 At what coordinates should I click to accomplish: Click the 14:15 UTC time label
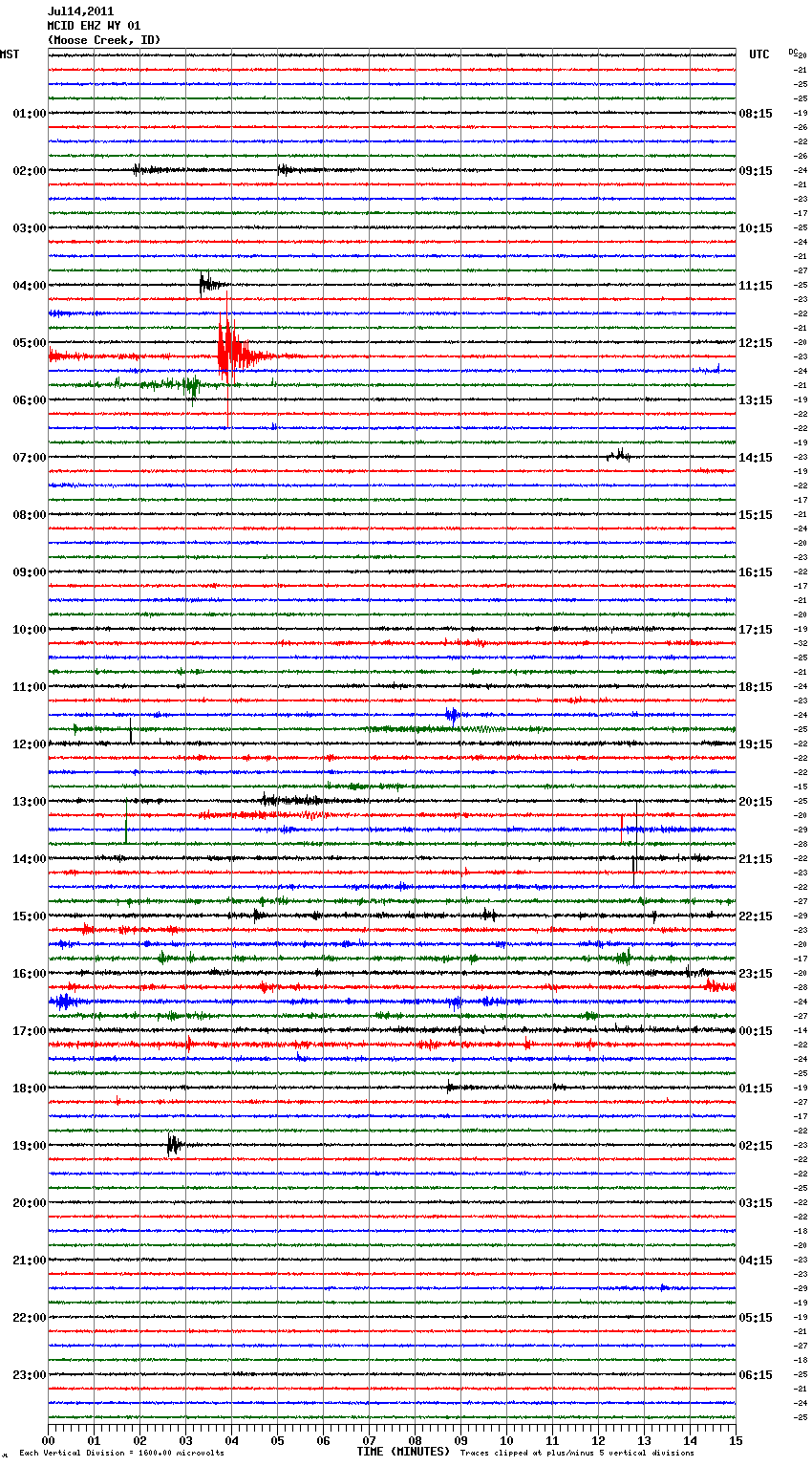[x=756, y=458]
